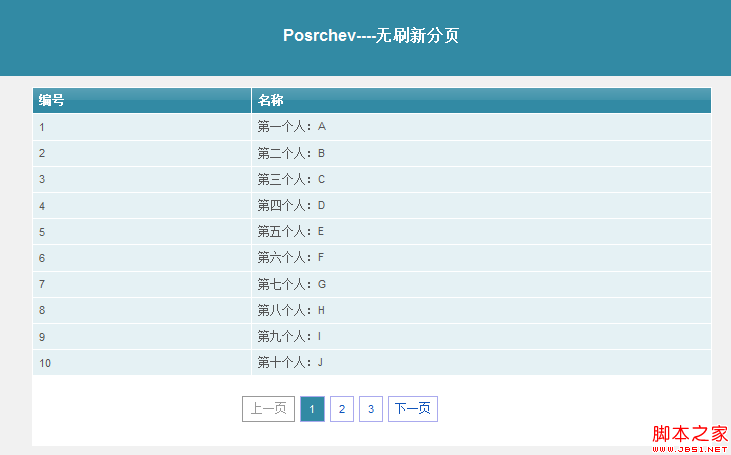Select the row cell 第十个人：J
The height and width of the screenshot is (455, 731).
tap(292, 362)
